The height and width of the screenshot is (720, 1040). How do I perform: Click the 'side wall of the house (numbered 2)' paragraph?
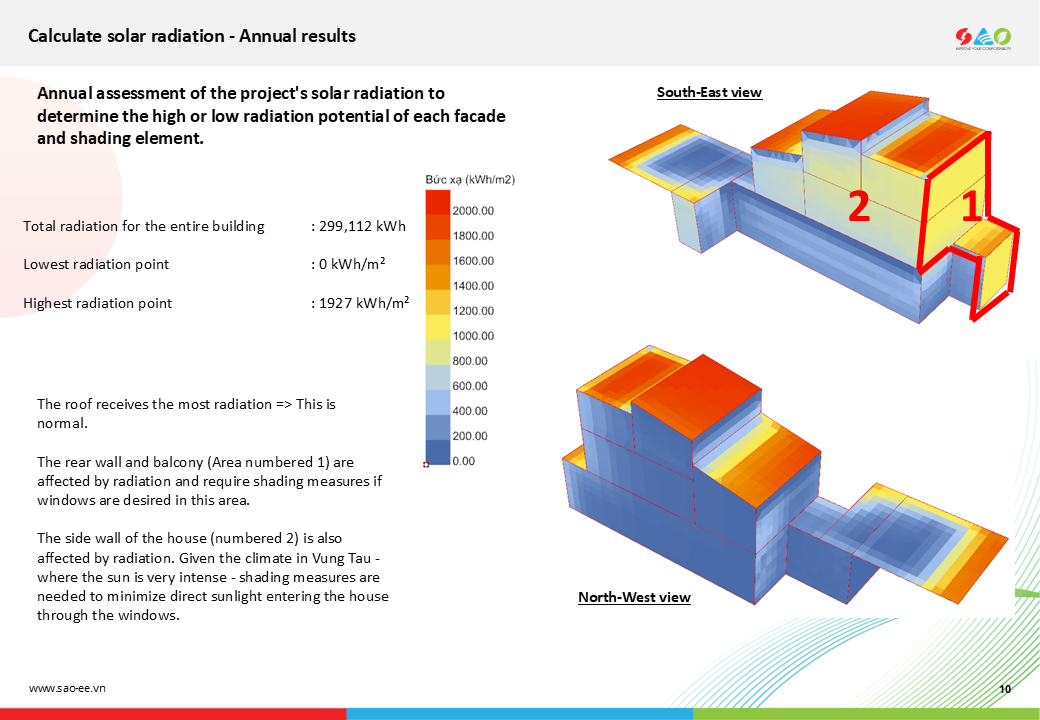pyautogui.click(x=213, y=577)
